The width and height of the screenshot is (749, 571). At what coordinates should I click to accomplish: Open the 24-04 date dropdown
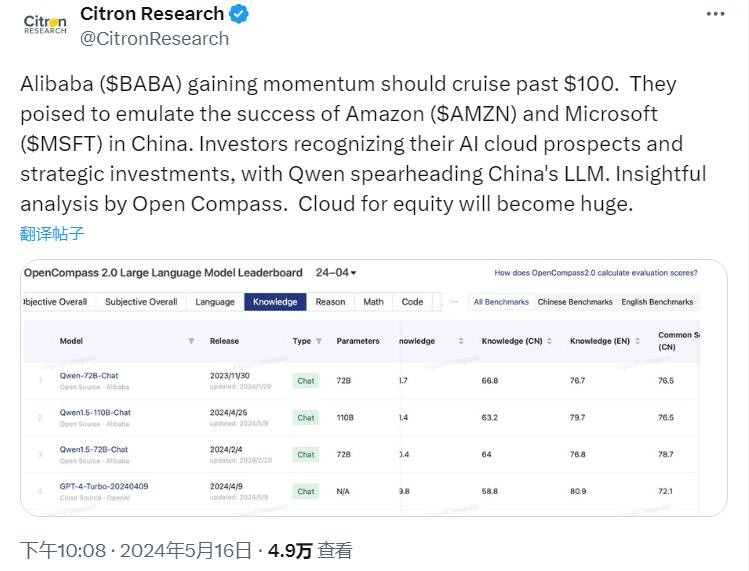[336, 273]
